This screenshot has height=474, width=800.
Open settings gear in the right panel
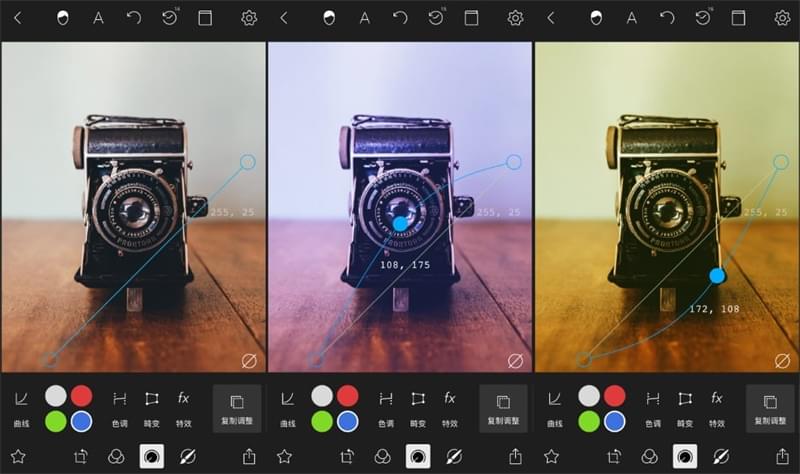pyautogui.click(x=782, y=18)
